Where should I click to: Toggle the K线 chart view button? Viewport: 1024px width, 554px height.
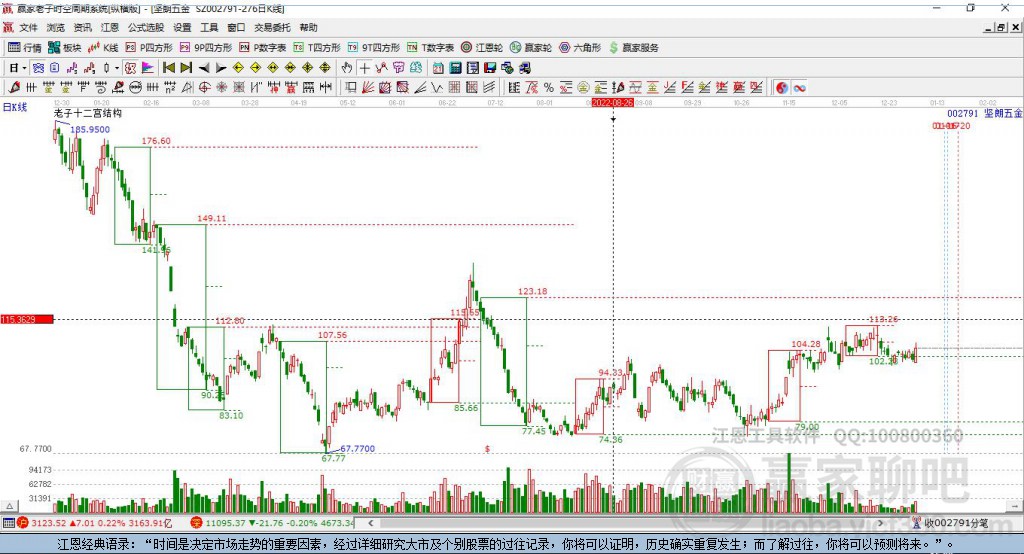(103, 47)
